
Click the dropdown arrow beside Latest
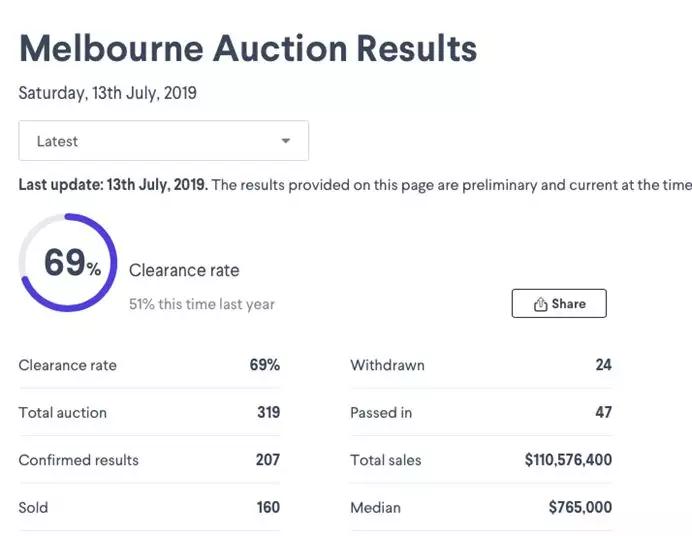pos(286,141)
